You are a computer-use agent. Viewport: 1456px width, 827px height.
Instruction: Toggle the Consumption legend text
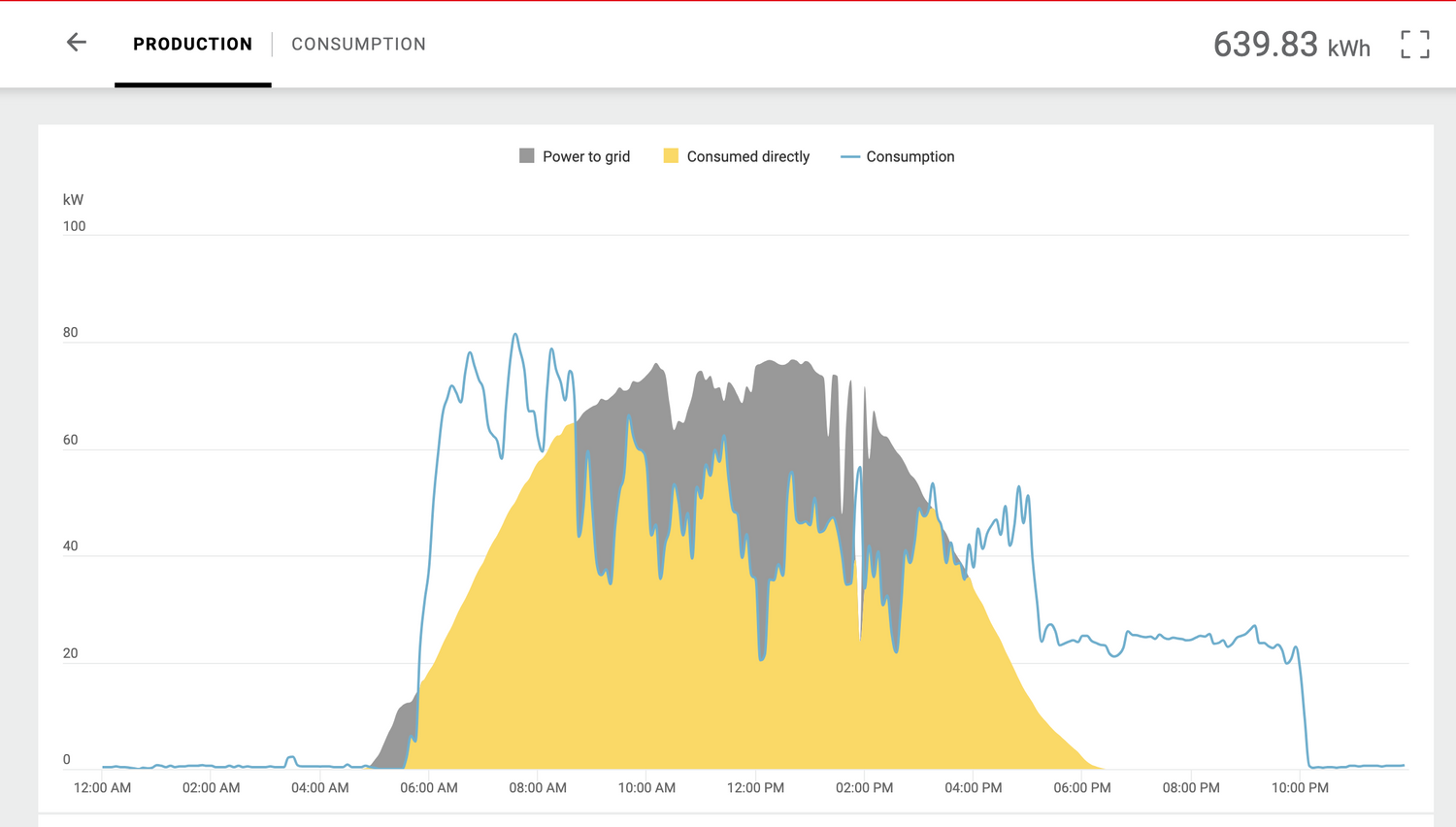point(910,157)
